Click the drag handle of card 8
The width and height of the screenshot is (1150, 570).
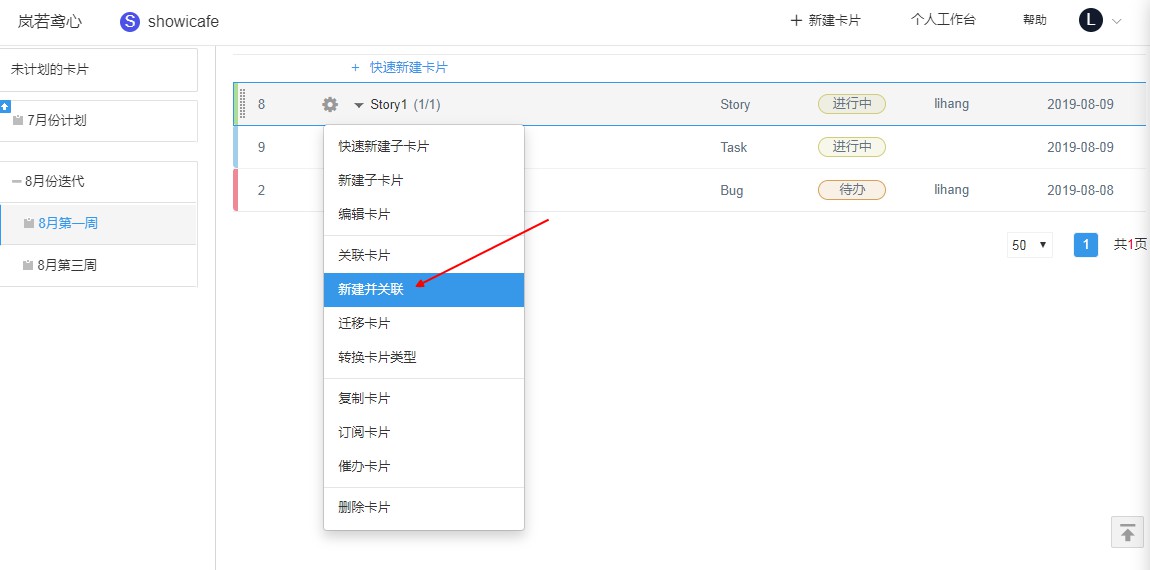point(243,104)
